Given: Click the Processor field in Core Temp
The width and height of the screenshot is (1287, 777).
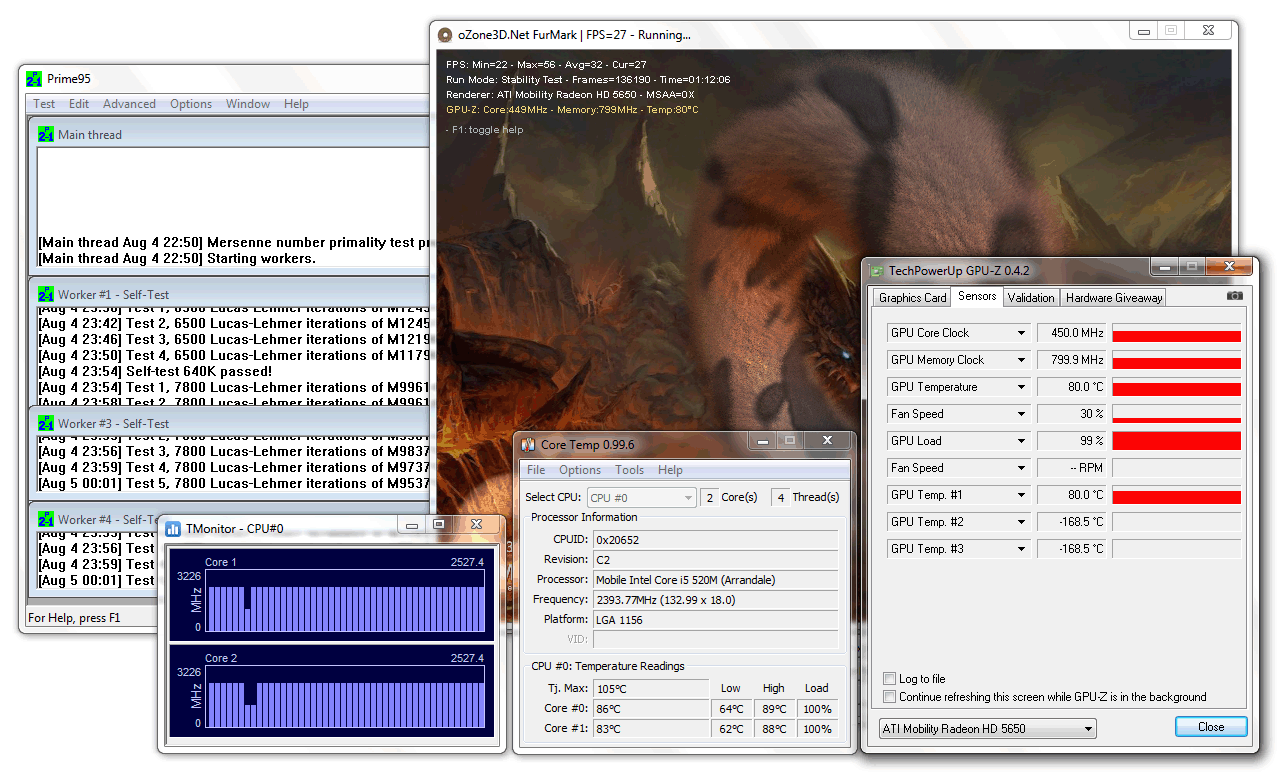Looking at the screenshot, I should pyautogui.click(x=715, y=580).
